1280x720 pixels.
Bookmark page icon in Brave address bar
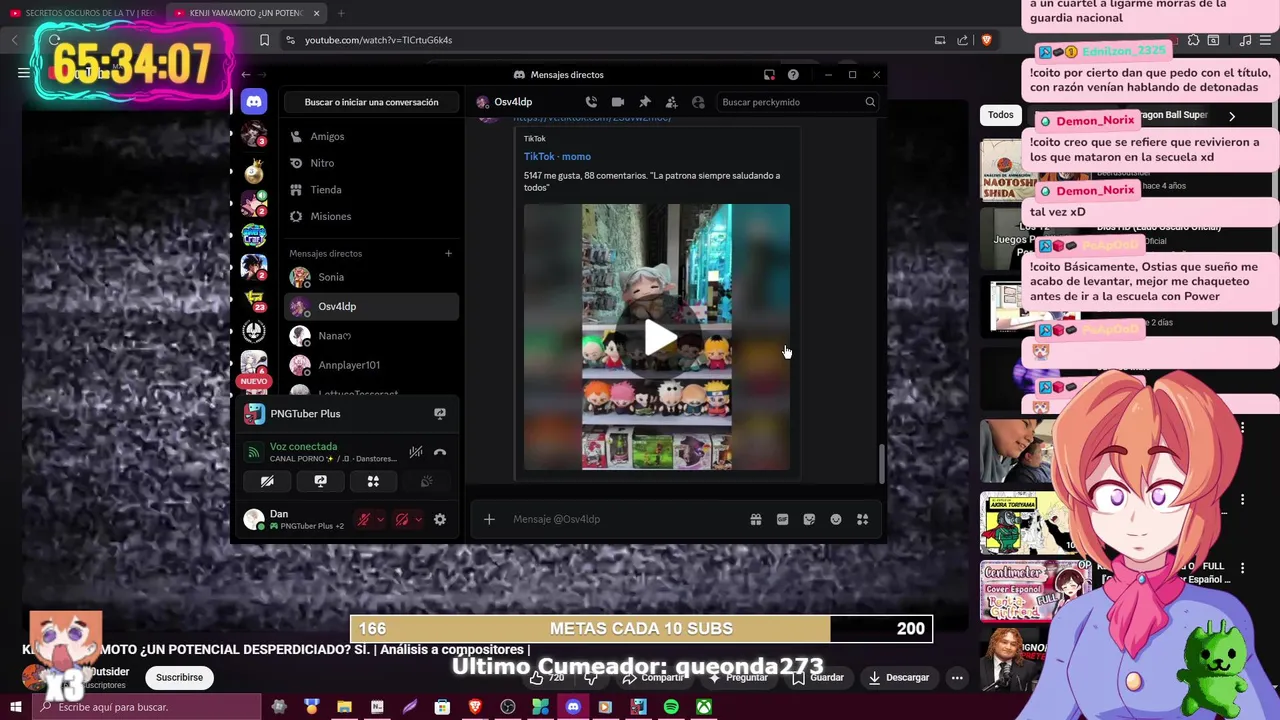tap(264, 40)
